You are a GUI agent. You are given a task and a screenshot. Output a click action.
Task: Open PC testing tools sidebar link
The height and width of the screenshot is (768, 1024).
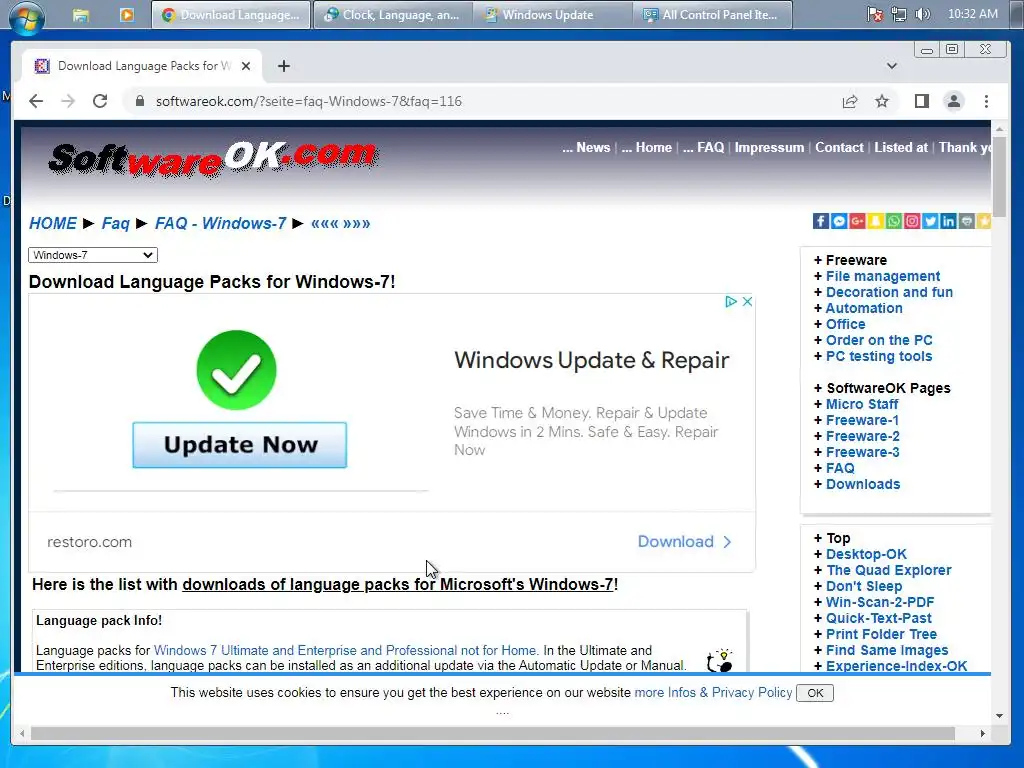tap(879, 356)
